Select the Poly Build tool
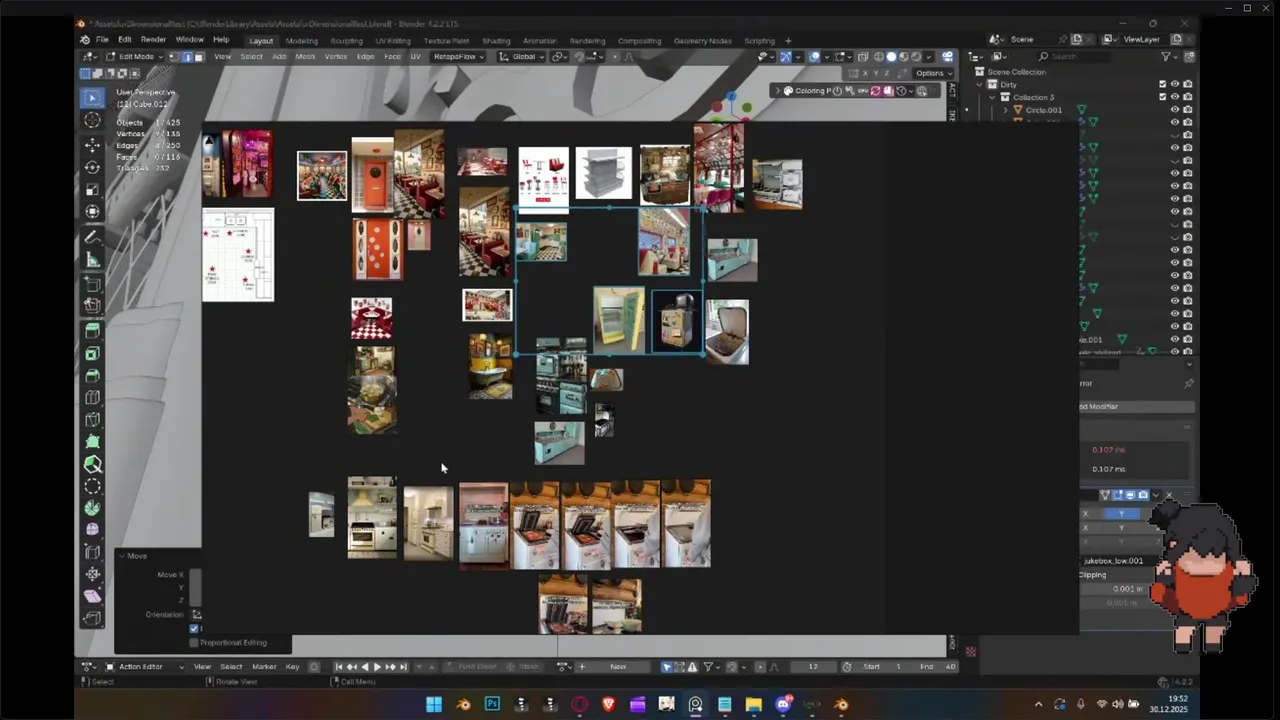This screenshot has width=1280, height=720. pos(92,442)
